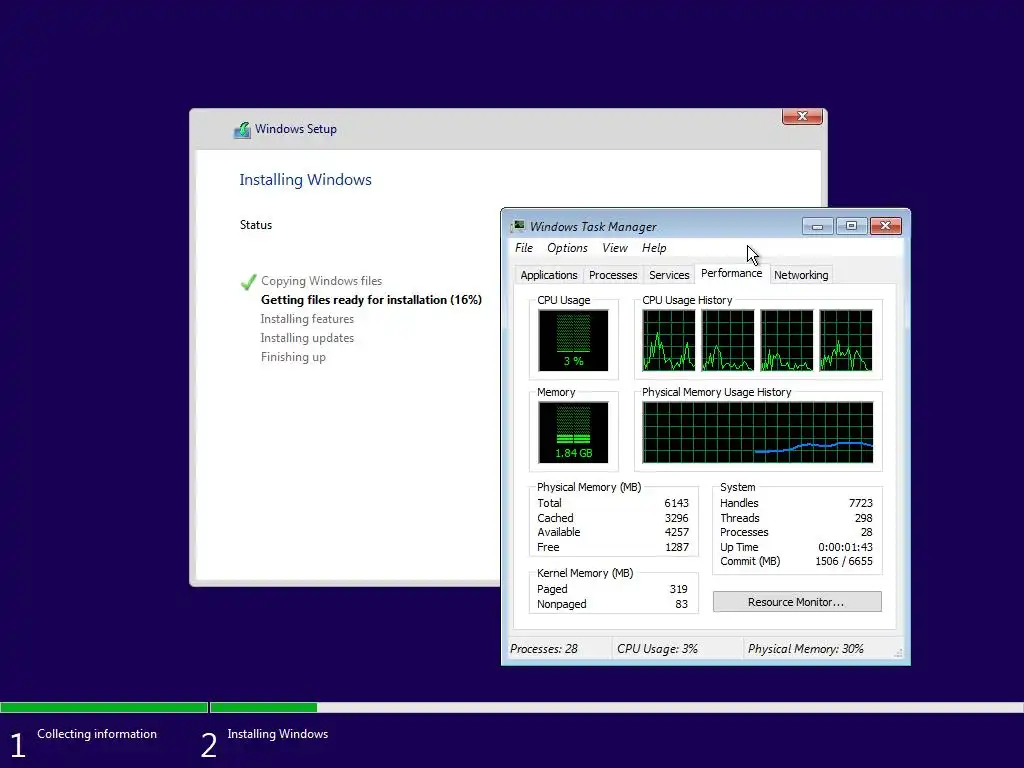Switch to the Applications tab

[x=549, y=275]
